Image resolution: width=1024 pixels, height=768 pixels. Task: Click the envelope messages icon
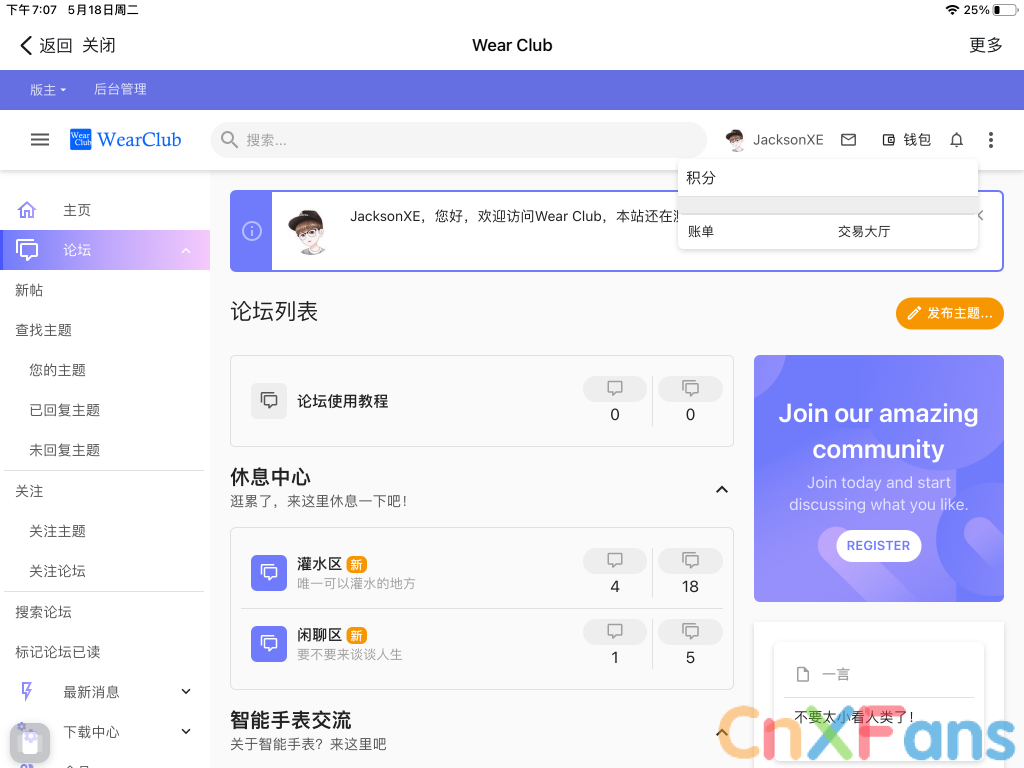pyautogui.click(x=848, y=140)
